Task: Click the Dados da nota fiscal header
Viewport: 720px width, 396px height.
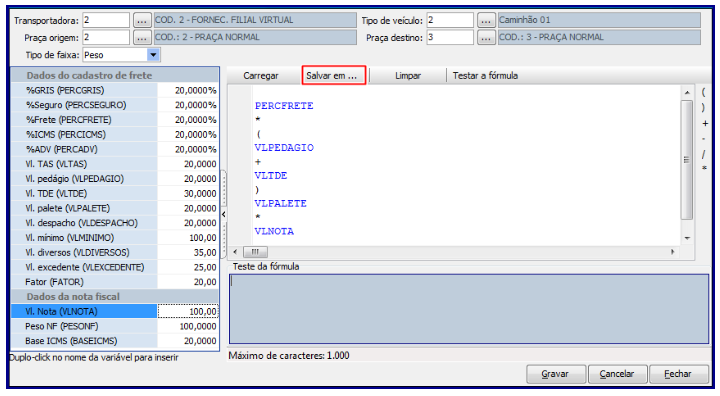Action: (x=115, y=297)
